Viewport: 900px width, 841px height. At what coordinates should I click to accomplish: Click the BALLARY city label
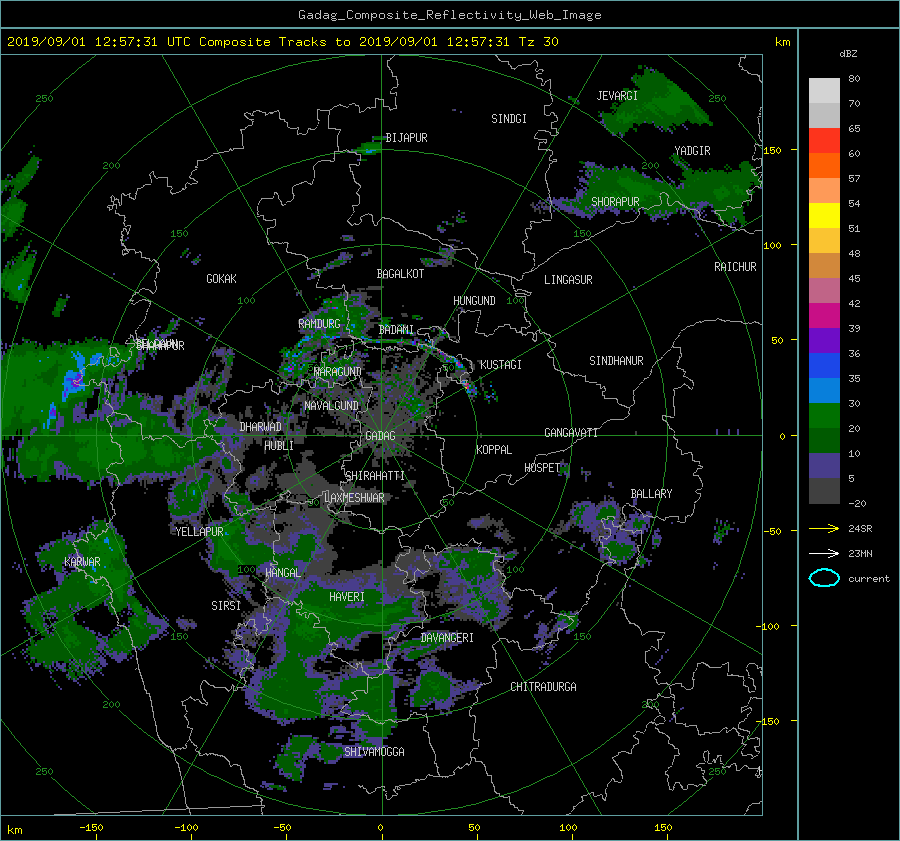pyautogui.click(x=651, y=494)
